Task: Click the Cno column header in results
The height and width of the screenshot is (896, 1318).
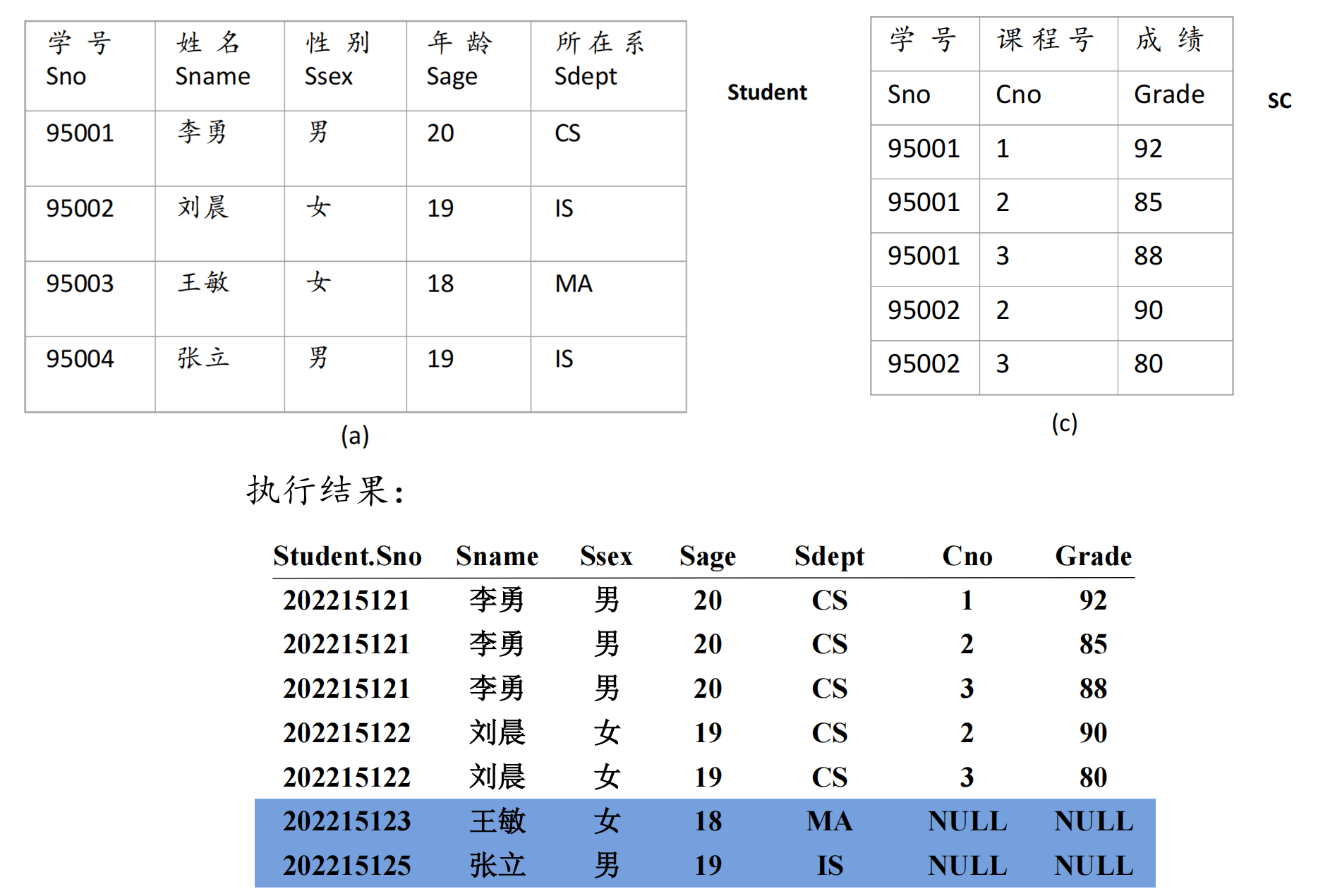Action: 967,556
